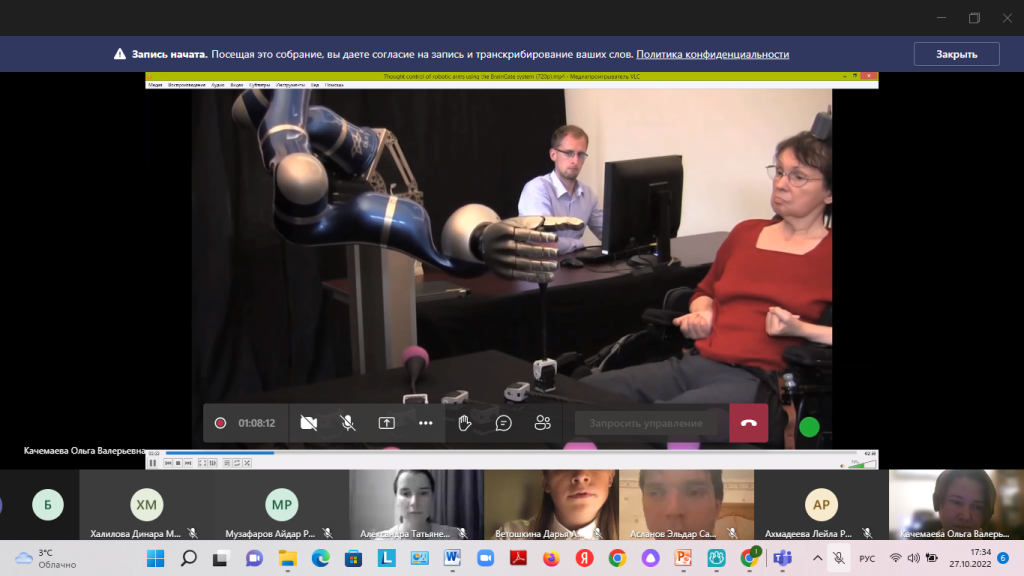Open the VLC Аудио menu
1024x576 pixels.
coord(218,85)
